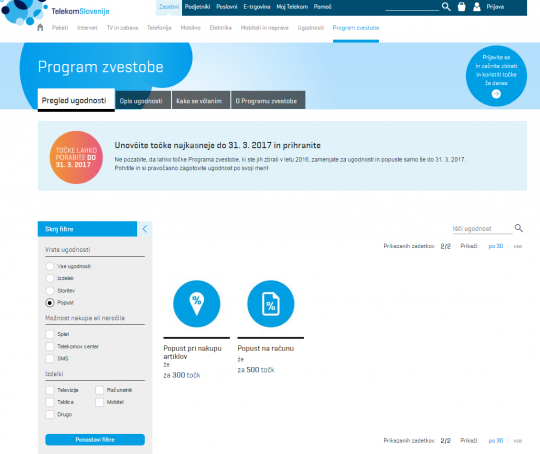Open the Popust pri nakupu artiklov icon
Screen dimensions: 540x454
(196, 303)
